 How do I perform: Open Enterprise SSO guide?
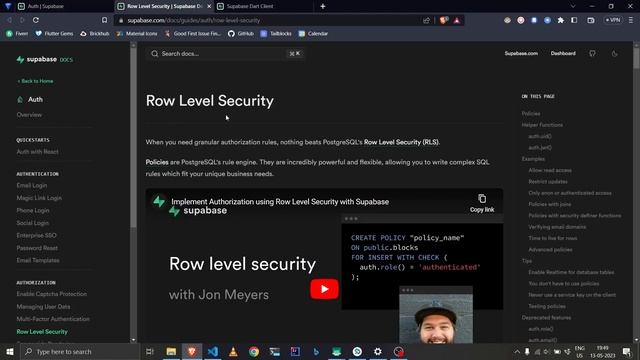tap(36, 236)
